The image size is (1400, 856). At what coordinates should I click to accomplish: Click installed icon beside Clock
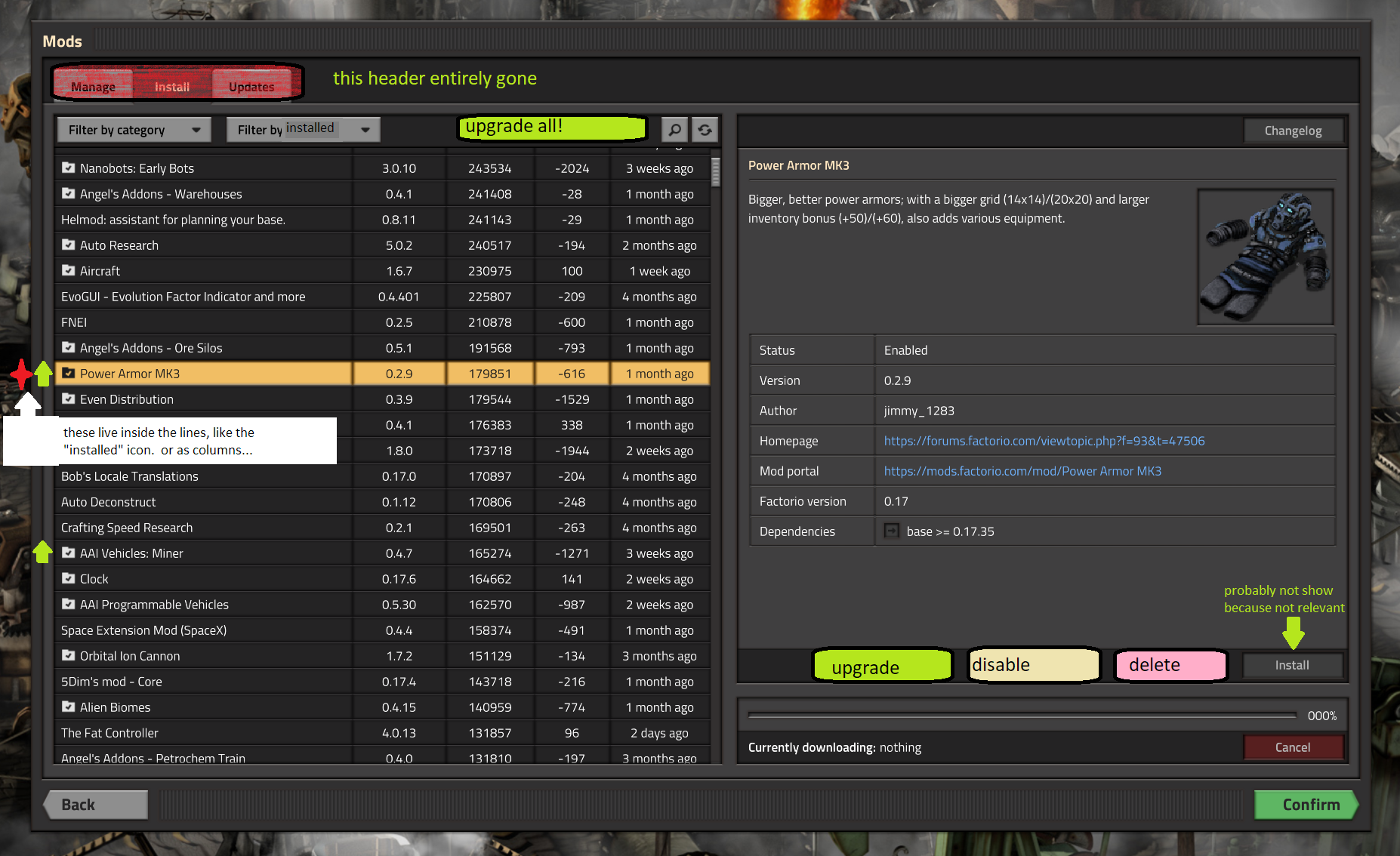(68, 578)
